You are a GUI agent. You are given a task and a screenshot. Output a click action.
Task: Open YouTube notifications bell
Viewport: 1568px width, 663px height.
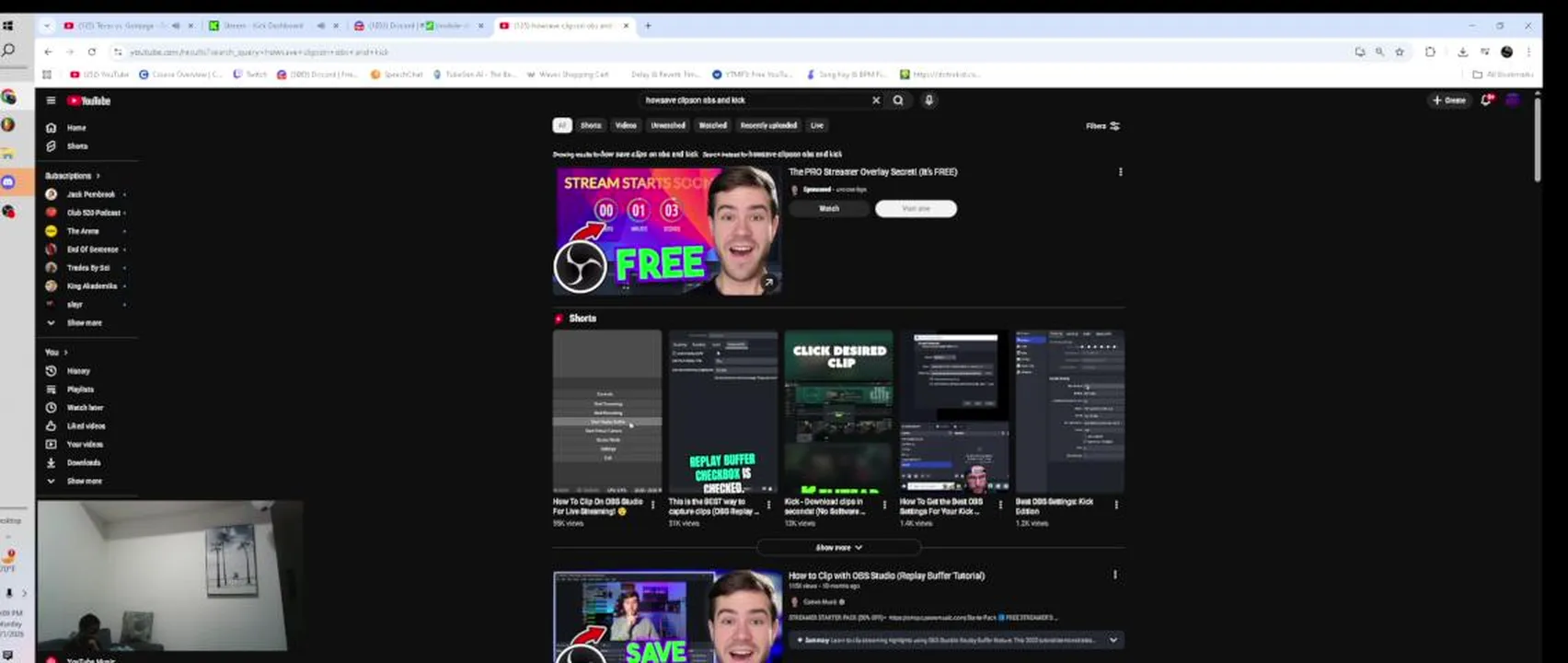pos(1486,100)
